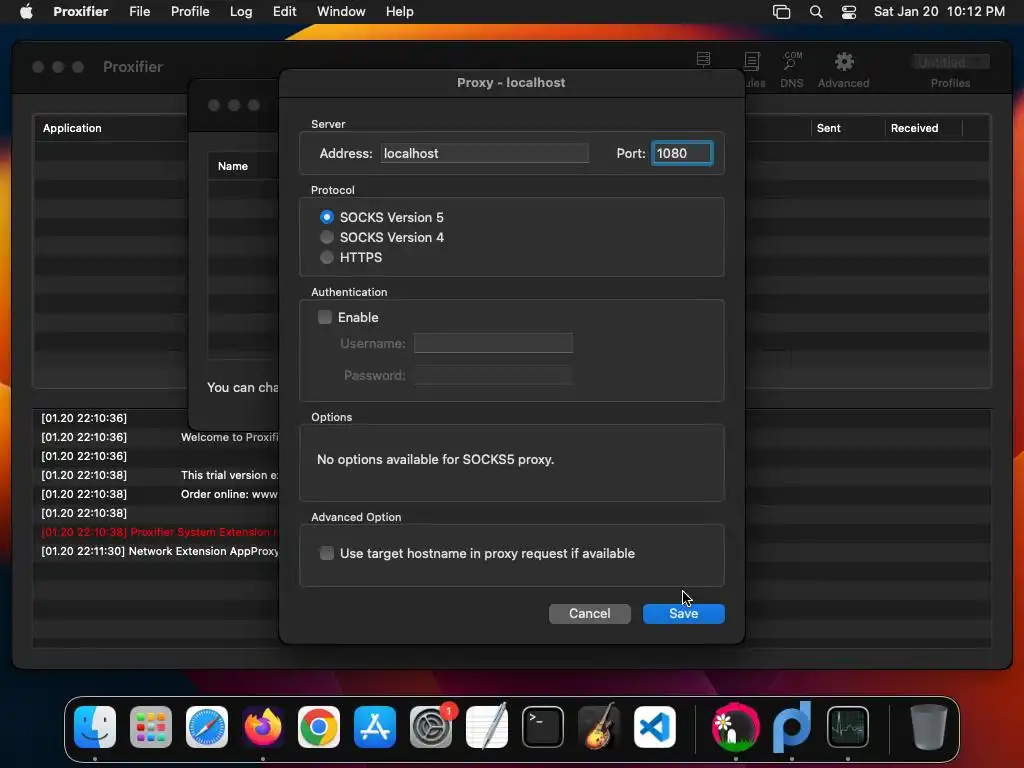Open App Store from the Dock

pos(375,727)
